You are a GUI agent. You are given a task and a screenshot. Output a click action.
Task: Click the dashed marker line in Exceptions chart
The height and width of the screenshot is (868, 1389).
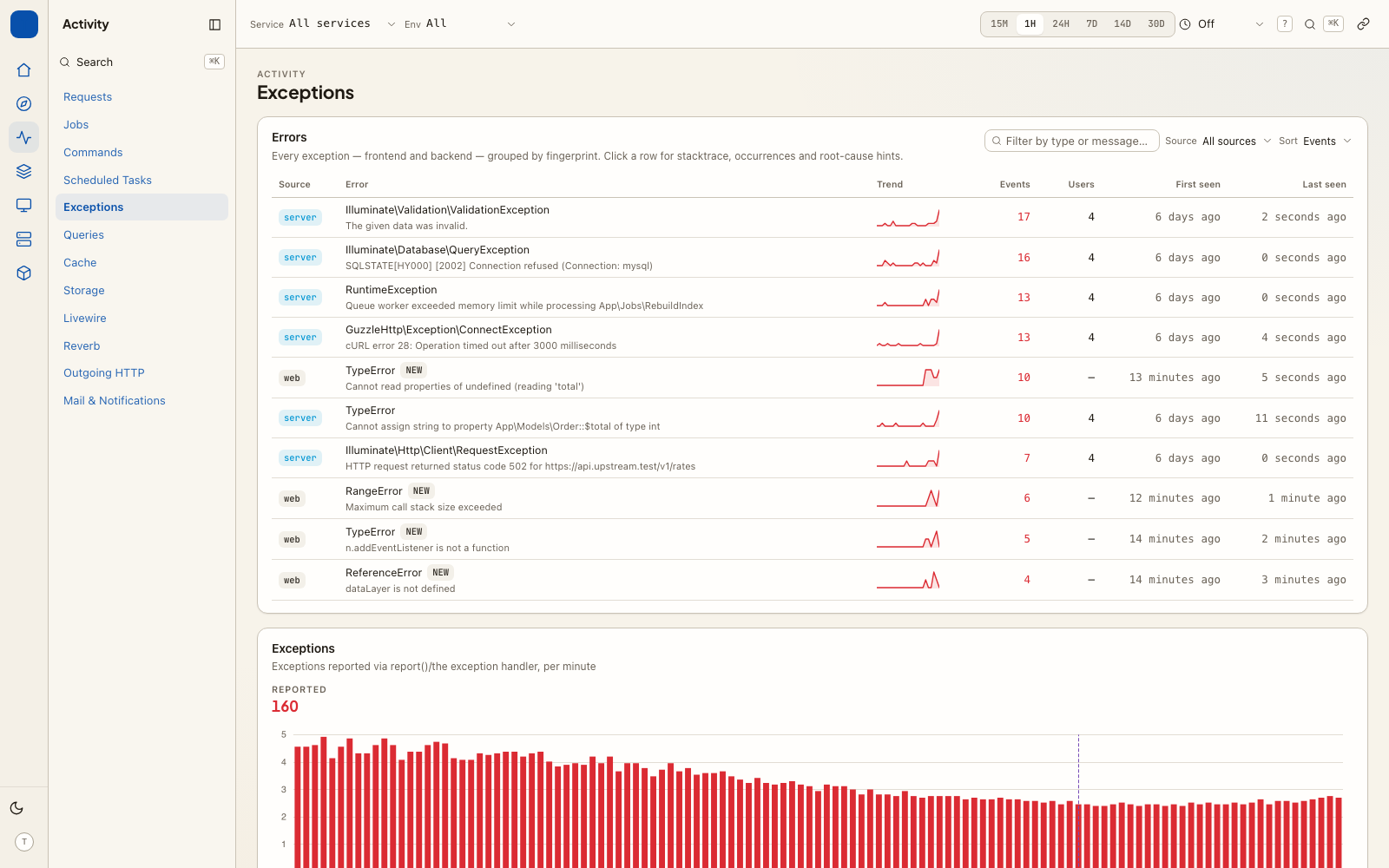(x=1078, y=800)
